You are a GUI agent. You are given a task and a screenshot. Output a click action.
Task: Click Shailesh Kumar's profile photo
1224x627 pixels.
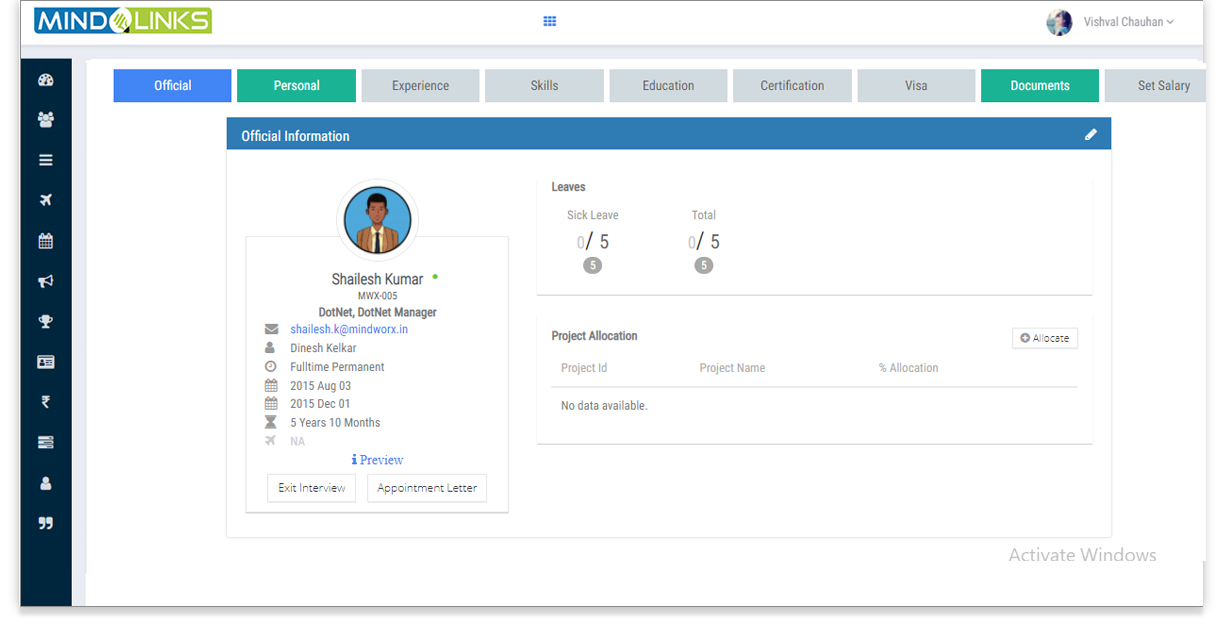(x=378, y=220)
